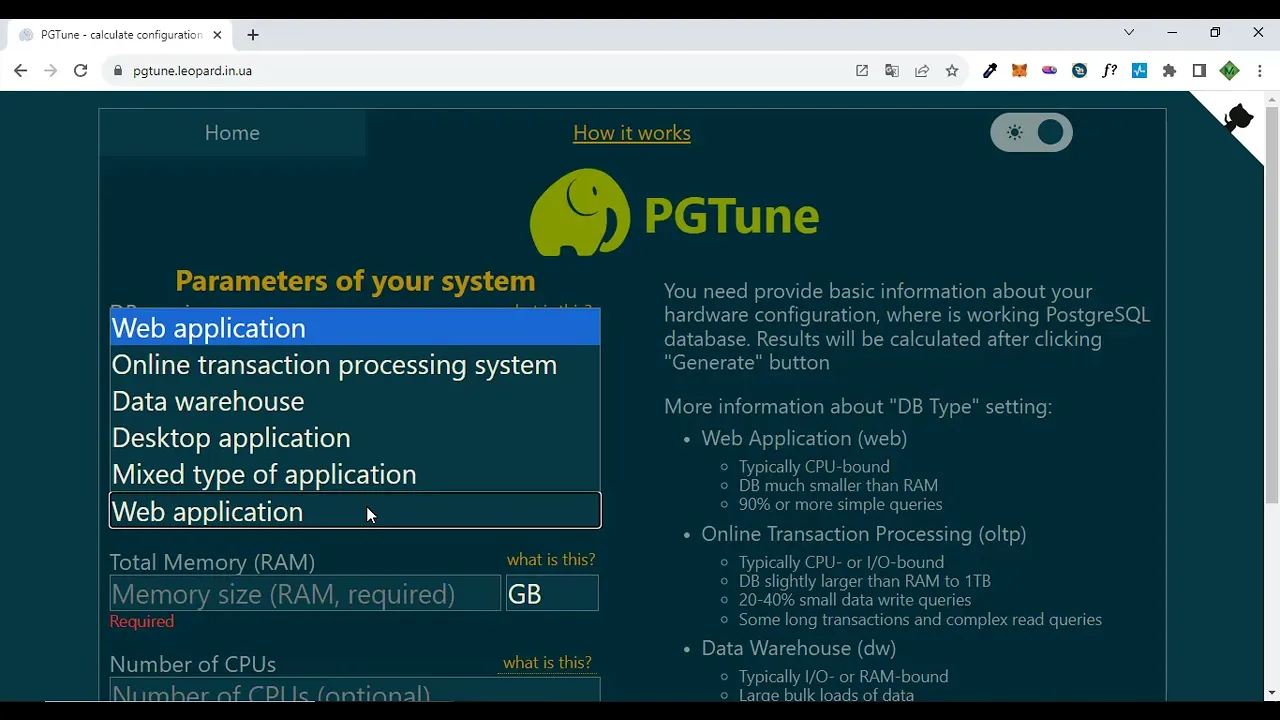
Task: Click the red 'Required' validation text
Action: (x=142, y=622)
